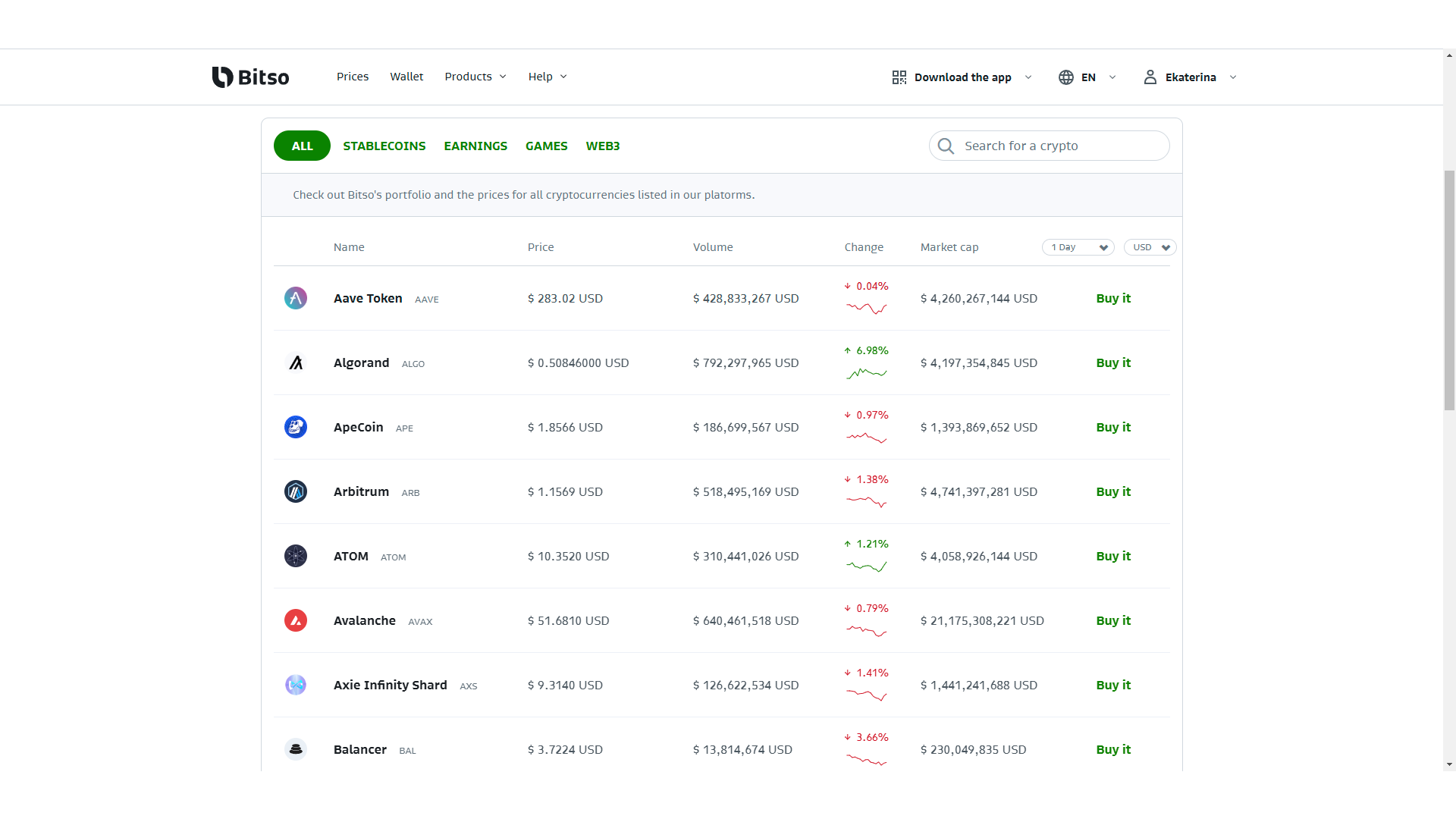Click Algorand green sparkline chart
1456x819 pixels.
[x=867, y=372]
